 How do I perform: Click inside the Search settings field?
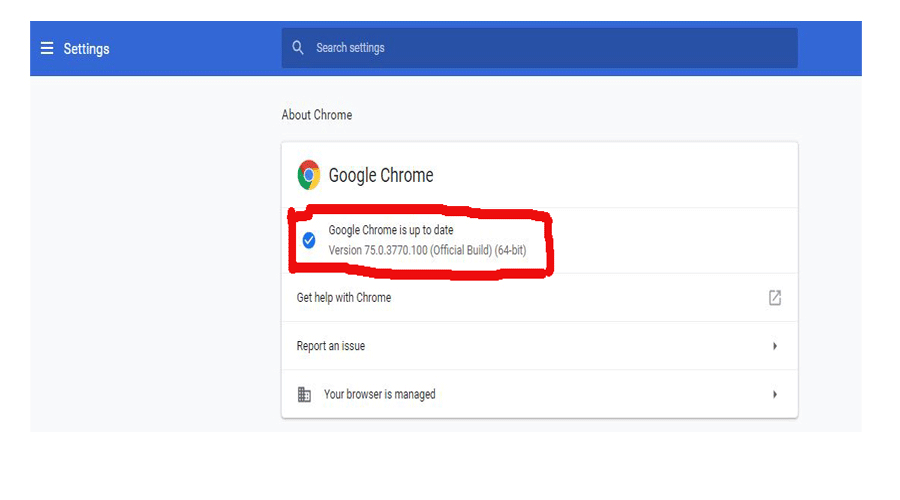[540, 48]
